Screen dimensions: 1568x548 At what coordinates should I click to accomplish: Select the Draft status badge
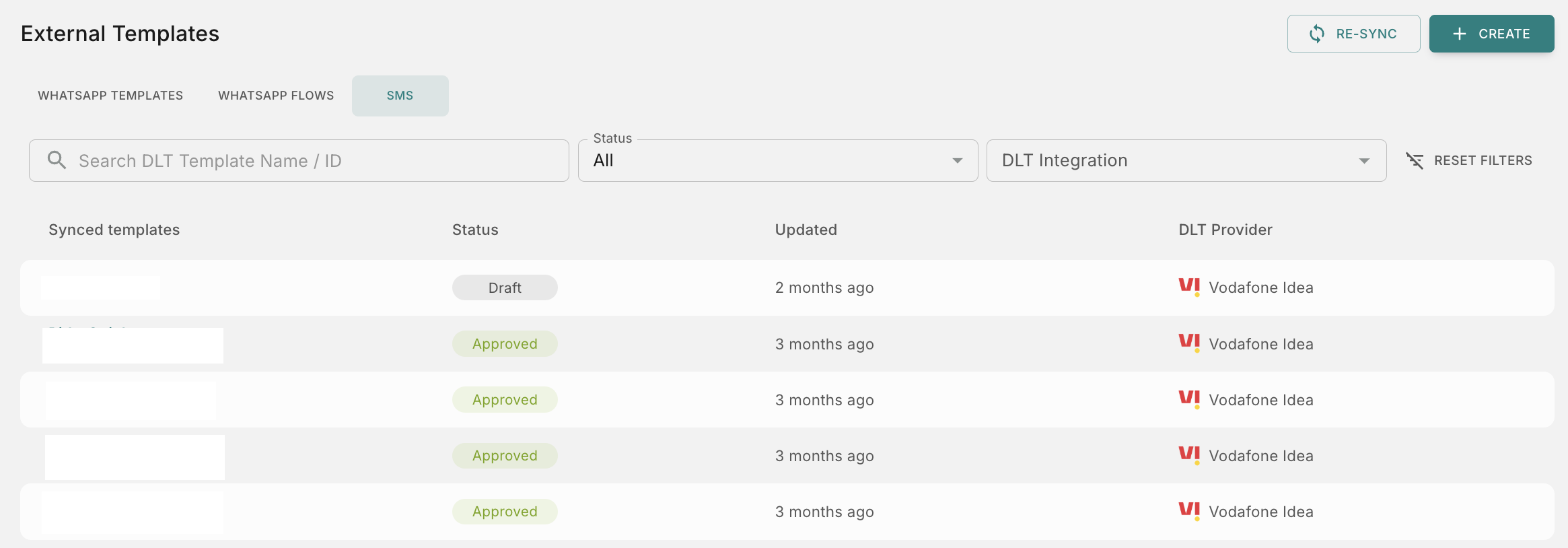505,287
